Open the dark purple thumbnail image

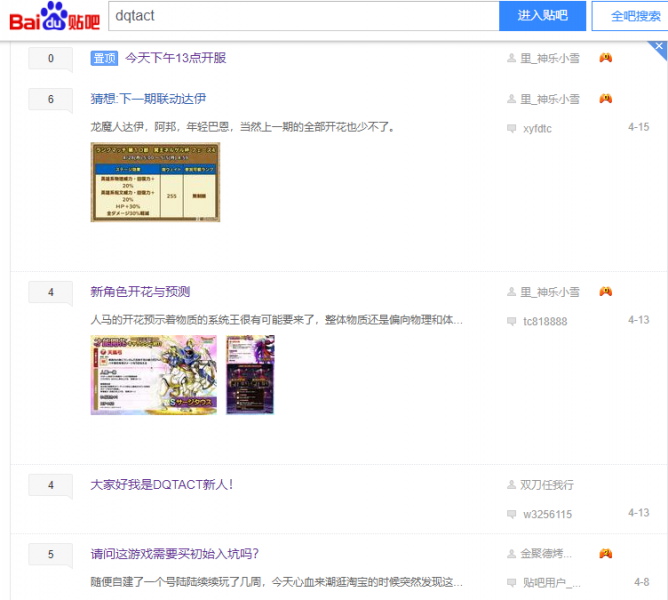pos(250,375)
